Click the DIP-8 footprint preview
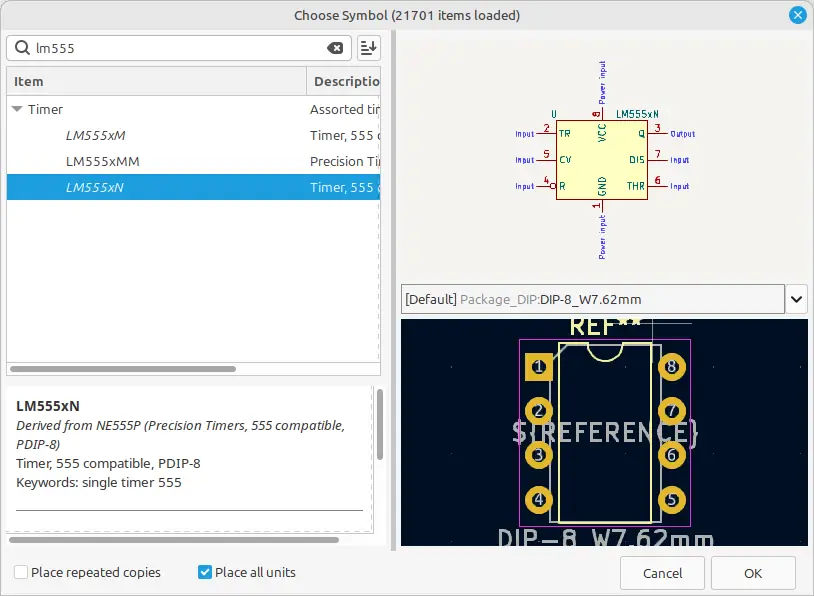 click(x=604, y=432)
